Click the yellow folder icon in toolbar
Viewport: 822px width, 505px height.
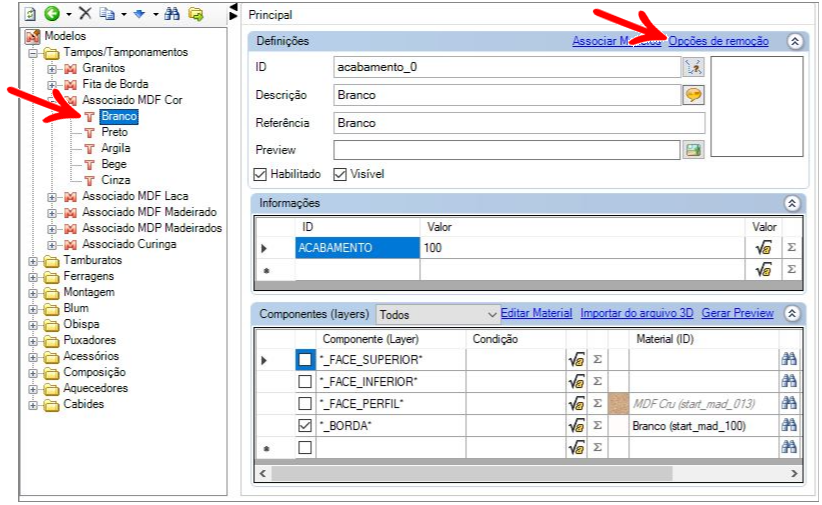[196, 14]
